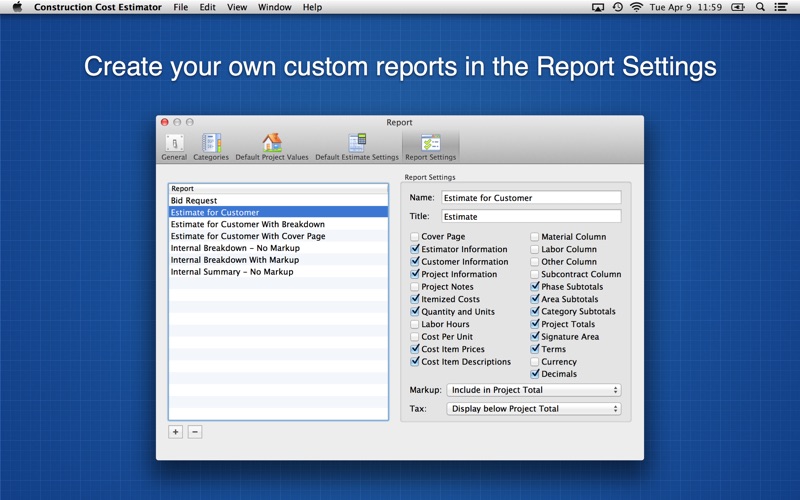Enable the Cover Page checkbox
This screenshot has height=500, width=800.
point(415,237)
